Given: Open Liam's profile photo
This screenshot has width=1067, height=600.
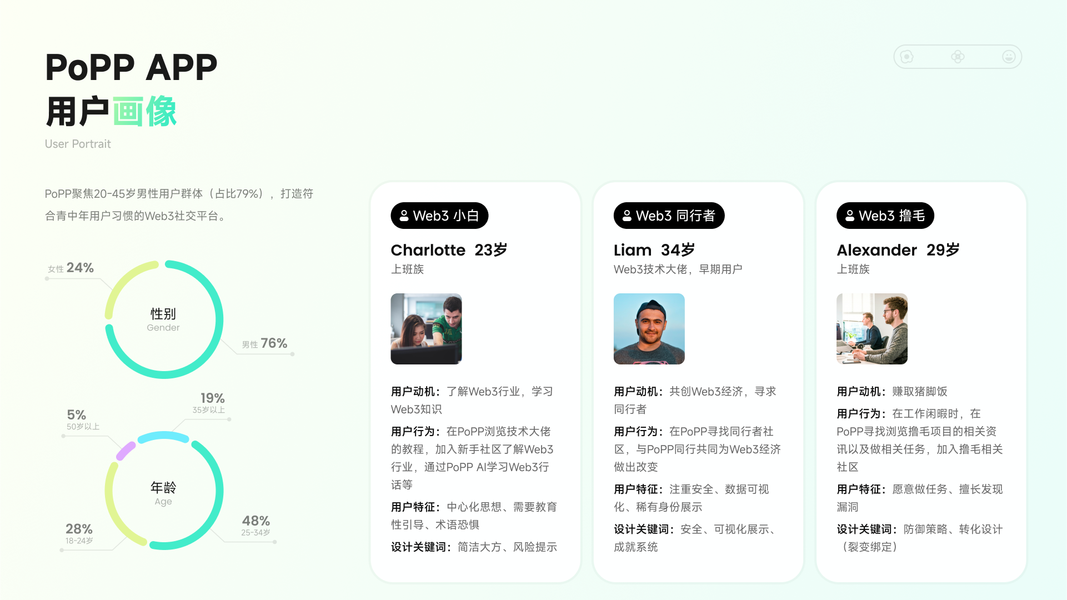Looking at the screenshot, I should pos(649,329).
